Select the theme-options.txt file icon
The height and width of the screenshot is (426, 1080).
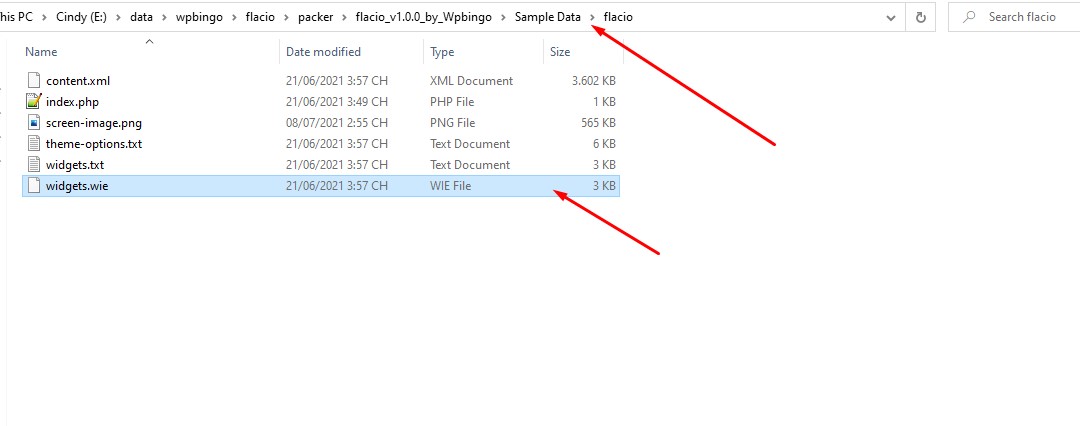tap(34, 143)
